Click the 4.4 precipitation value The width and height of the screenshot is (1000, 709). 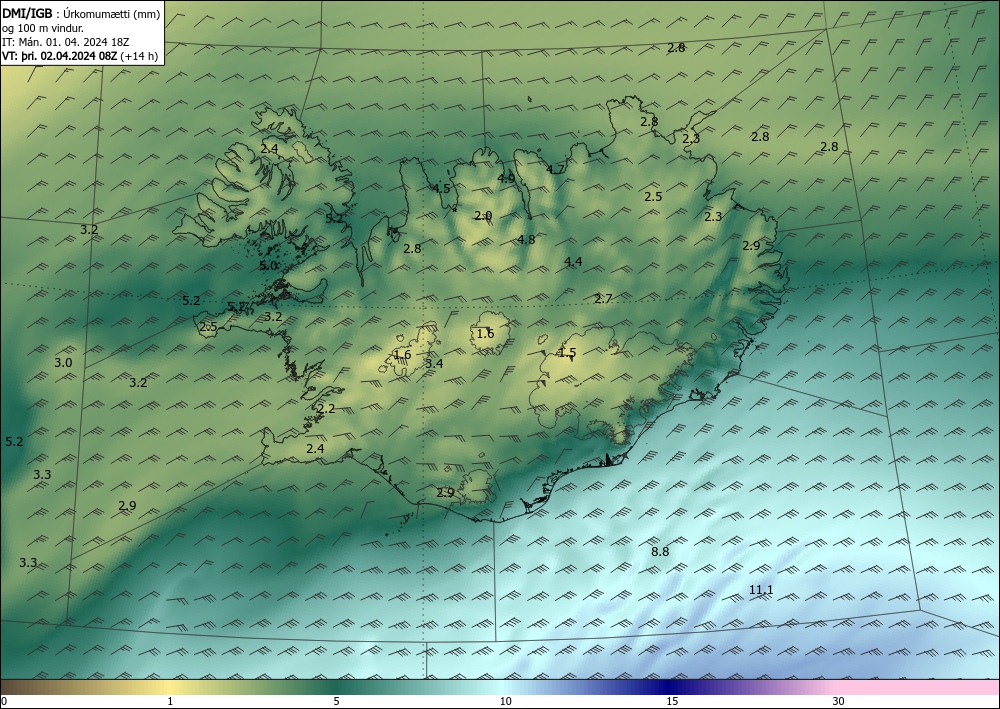[573, 261]
